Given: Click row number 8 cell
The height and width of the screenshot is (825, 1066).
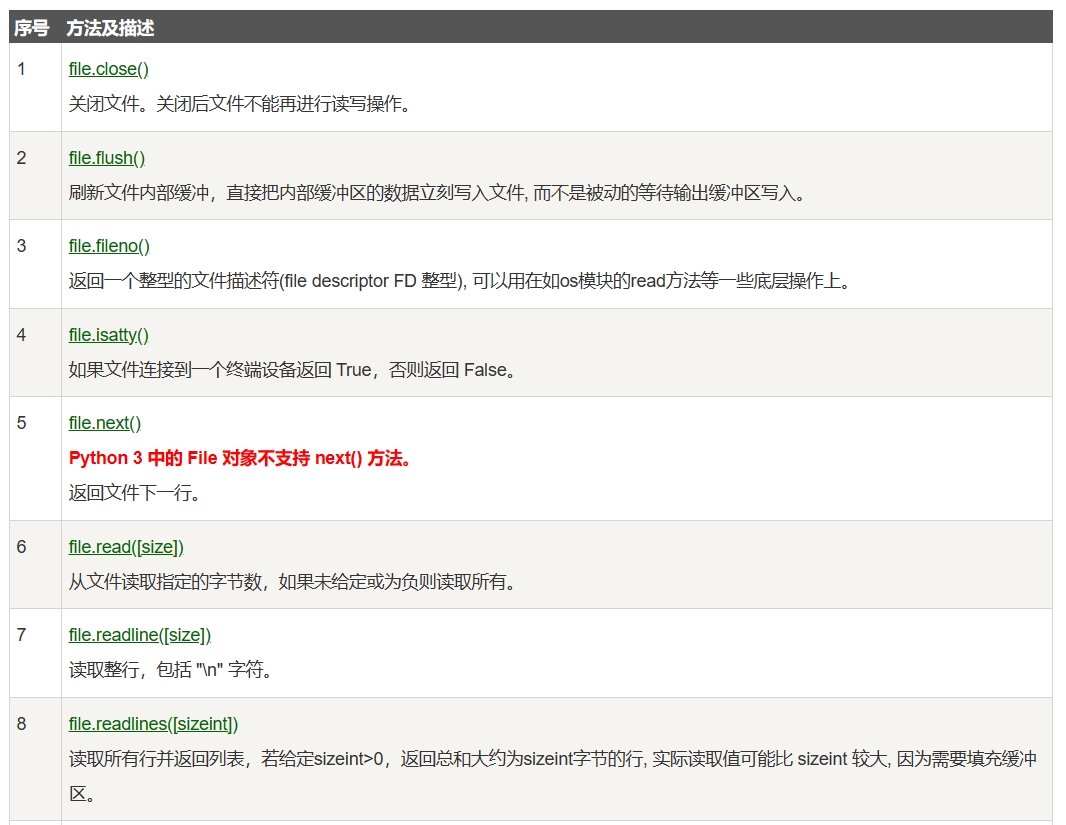Looking at the screenshot, I should pyautogui.click(x=22, y=724).
